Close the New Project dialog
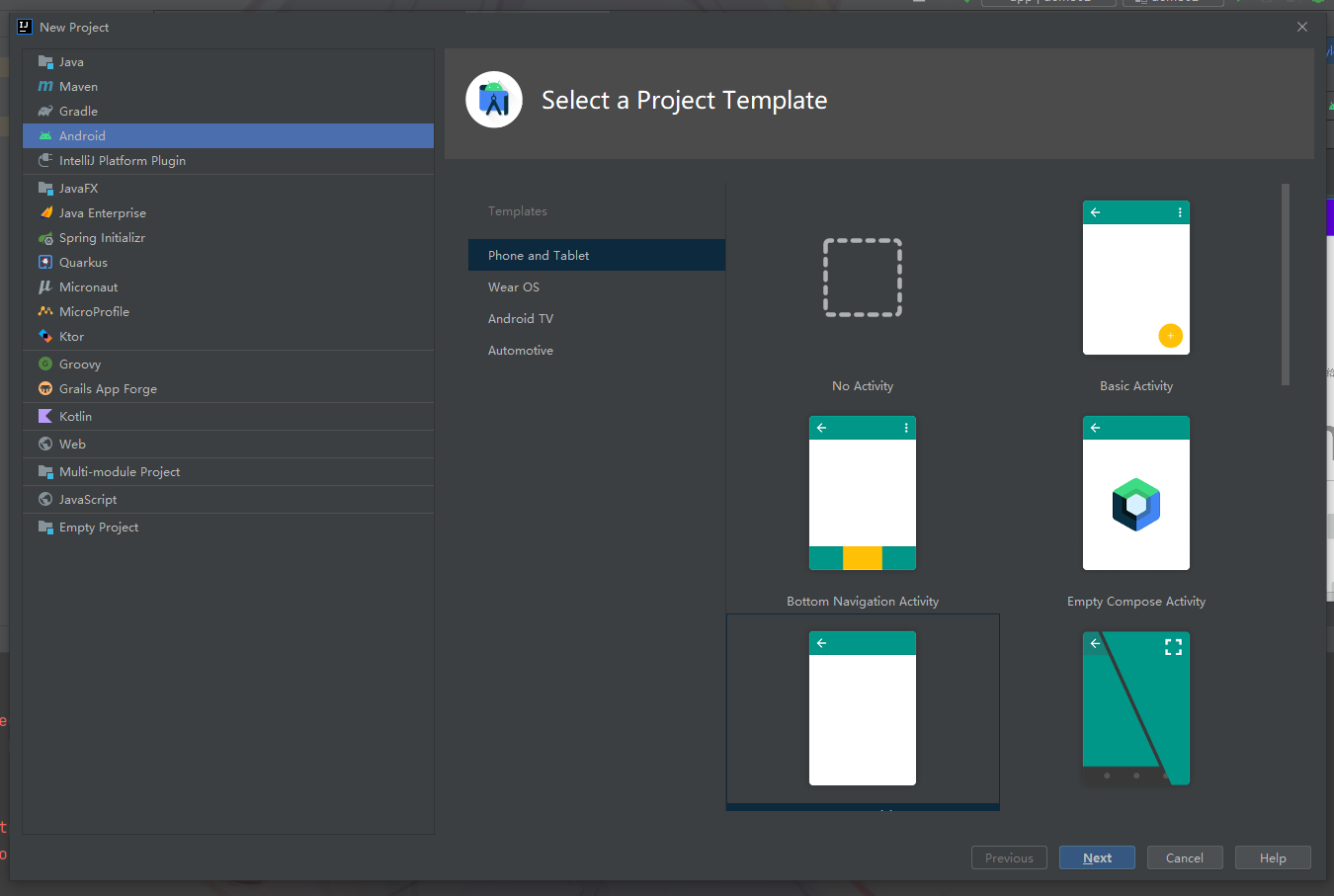Image resolution: width=1334 pixels, height=896 pixels. (x=1302, y=27)
